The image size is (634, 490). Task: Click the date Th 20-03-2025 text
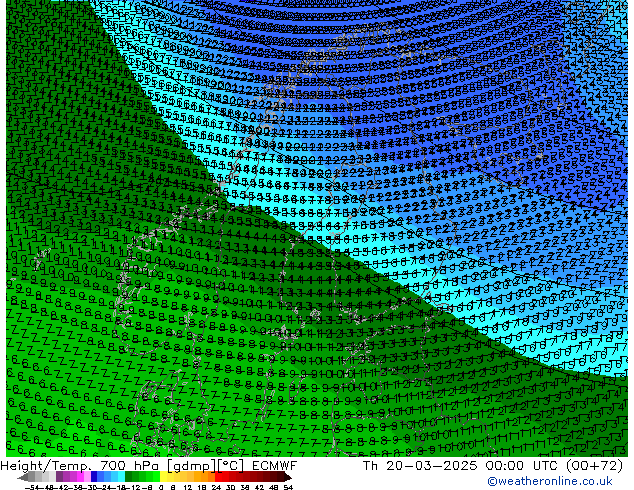coord(420,466)
